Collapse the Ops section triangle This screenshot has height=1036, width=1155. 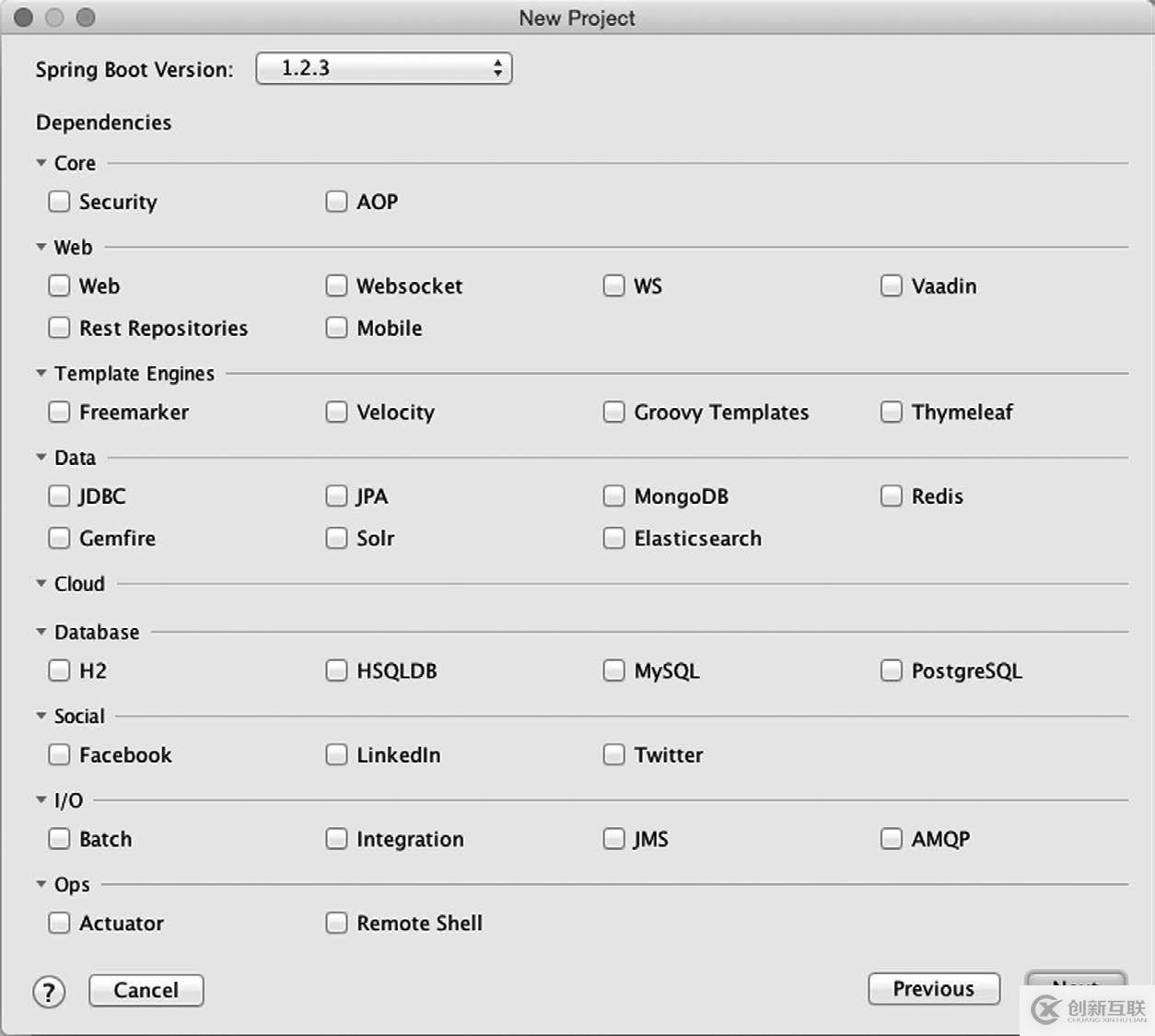tap(41, 884)
